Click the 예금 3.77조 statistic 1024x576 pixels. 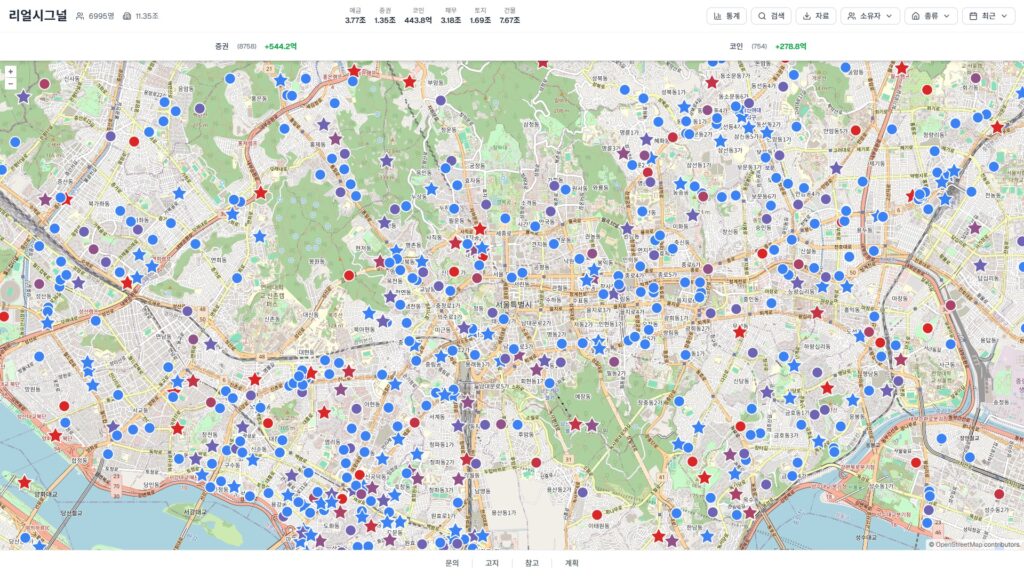[x=355, y=16]
